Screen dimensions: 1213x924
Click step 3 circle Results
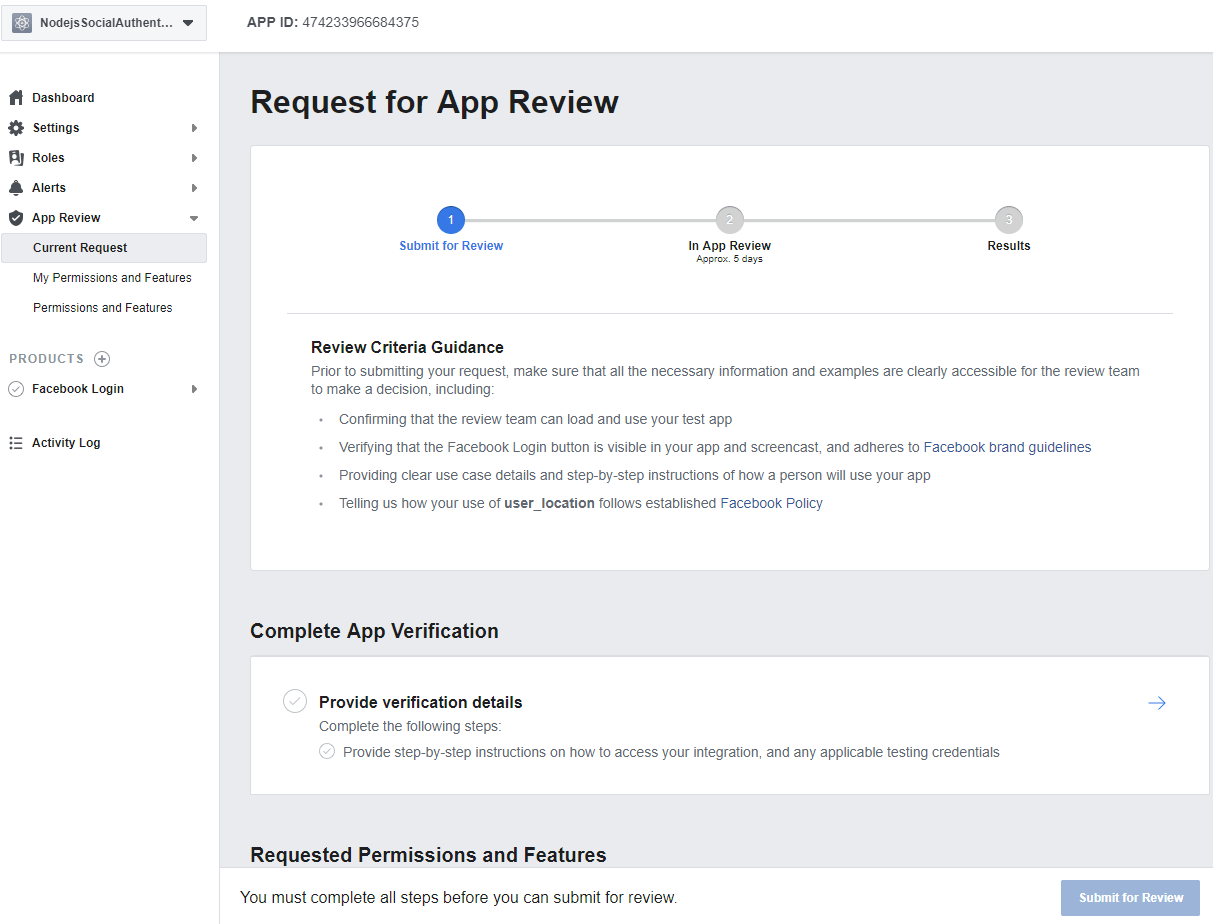click(x=1009, y=220)
